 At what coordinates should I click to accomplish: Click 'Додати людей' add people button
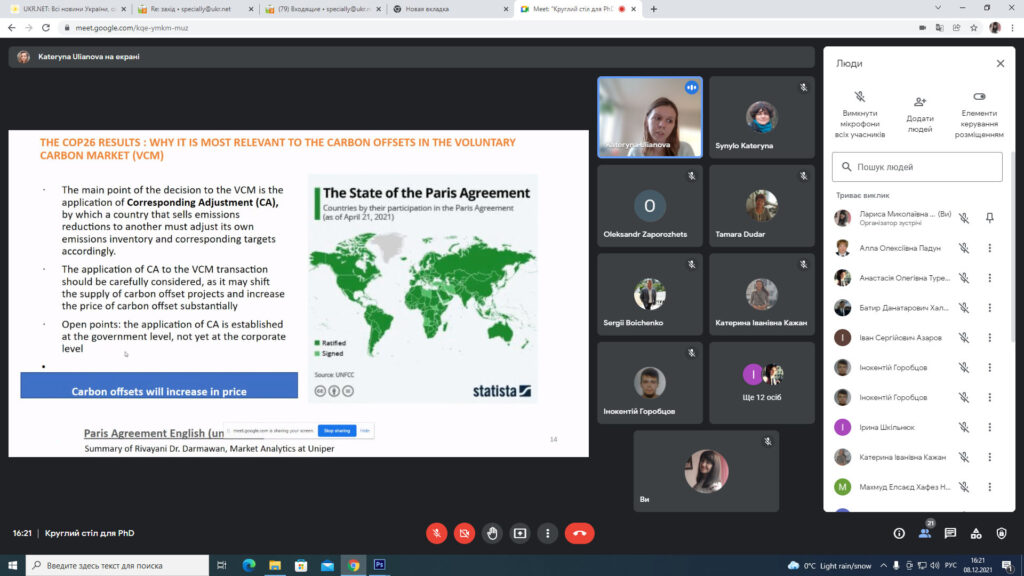point(920,115)
